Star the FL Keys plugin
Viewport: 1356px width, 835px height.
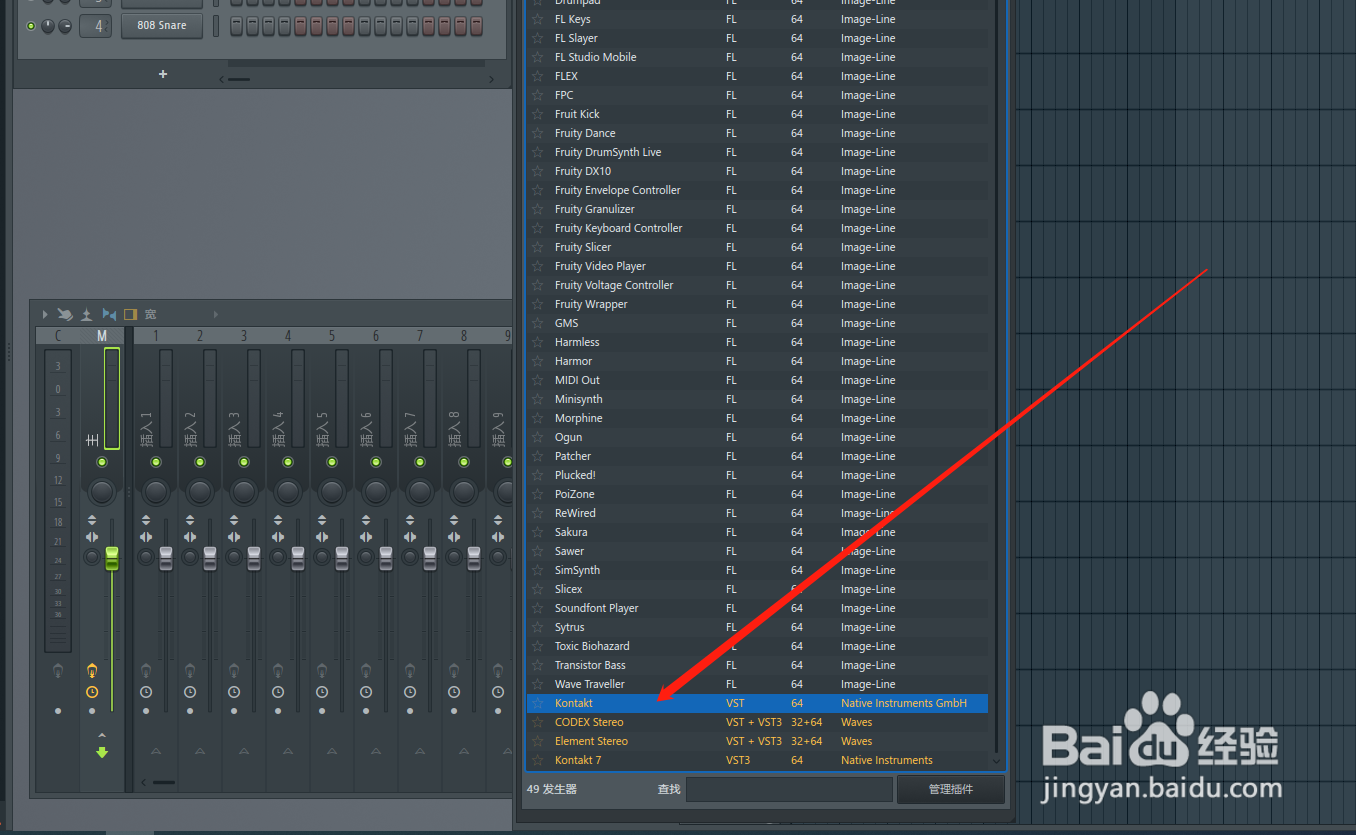point(537,19)
